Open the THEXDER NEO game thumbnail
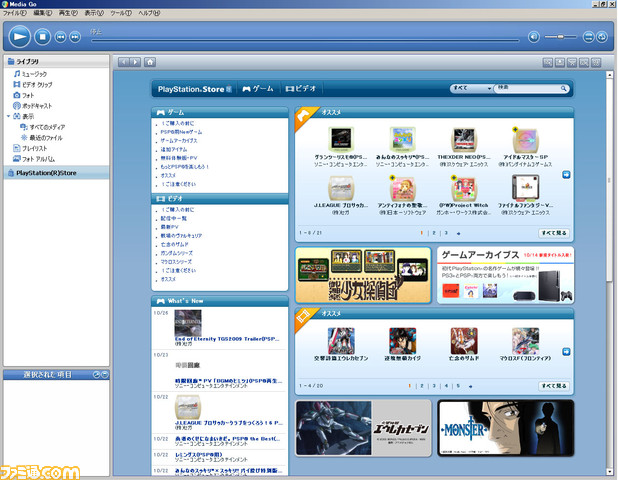 pyautogui.click(x=464, y=140)
